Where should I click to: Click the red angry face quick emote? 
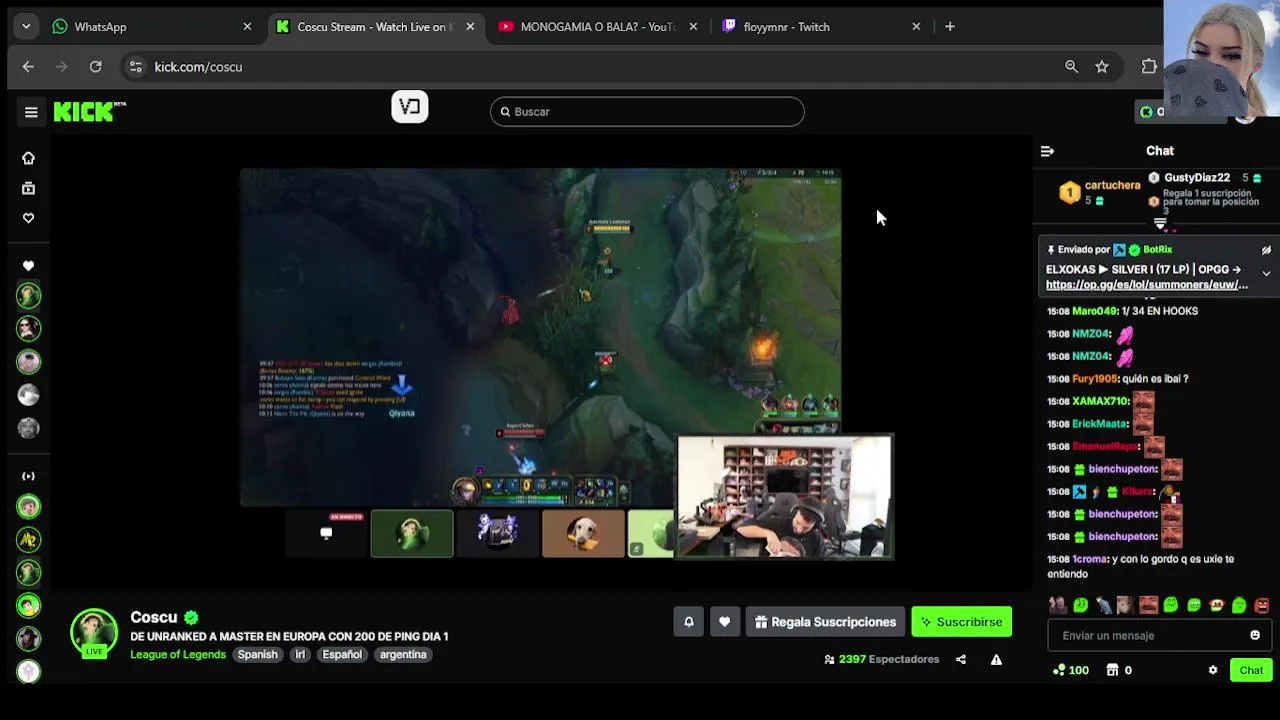pos(1262,605)
